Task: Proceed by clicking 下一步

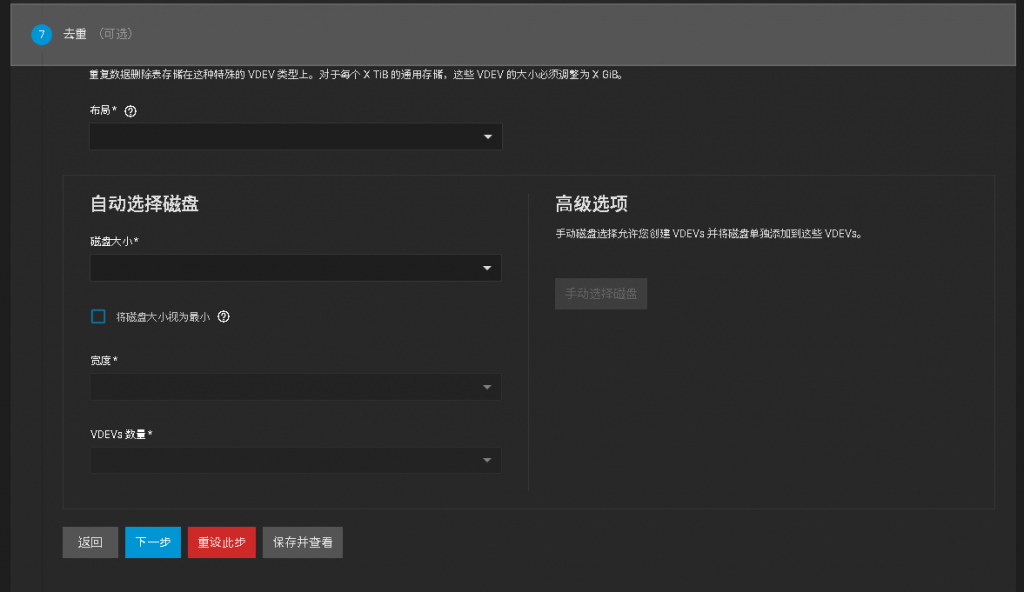Action: (x=153, y=542)
